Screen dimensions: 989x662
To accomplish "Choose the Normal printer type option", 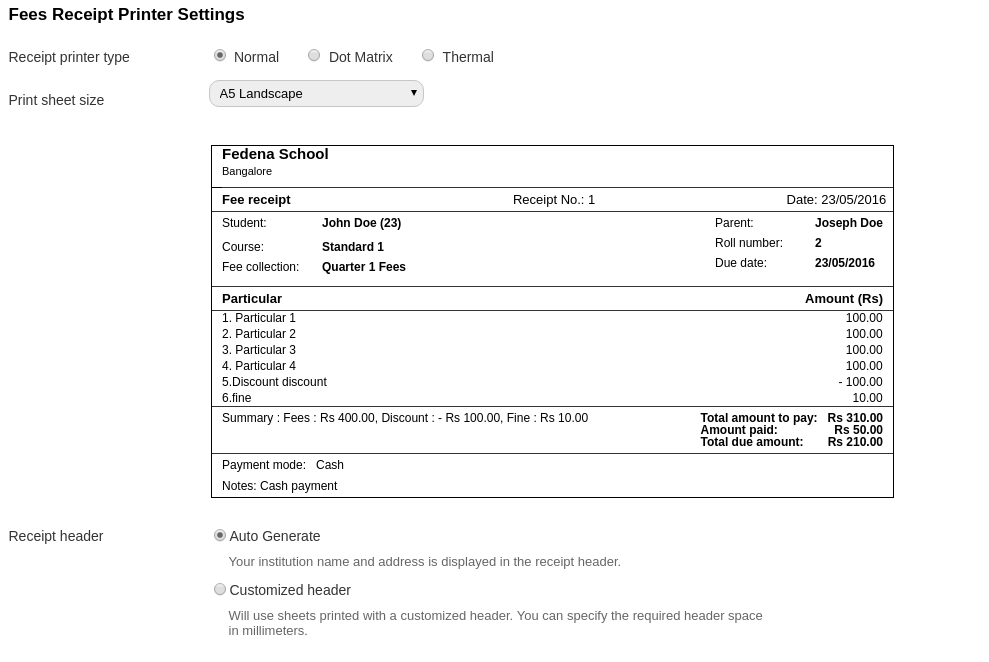I will [x=220, y=55].
